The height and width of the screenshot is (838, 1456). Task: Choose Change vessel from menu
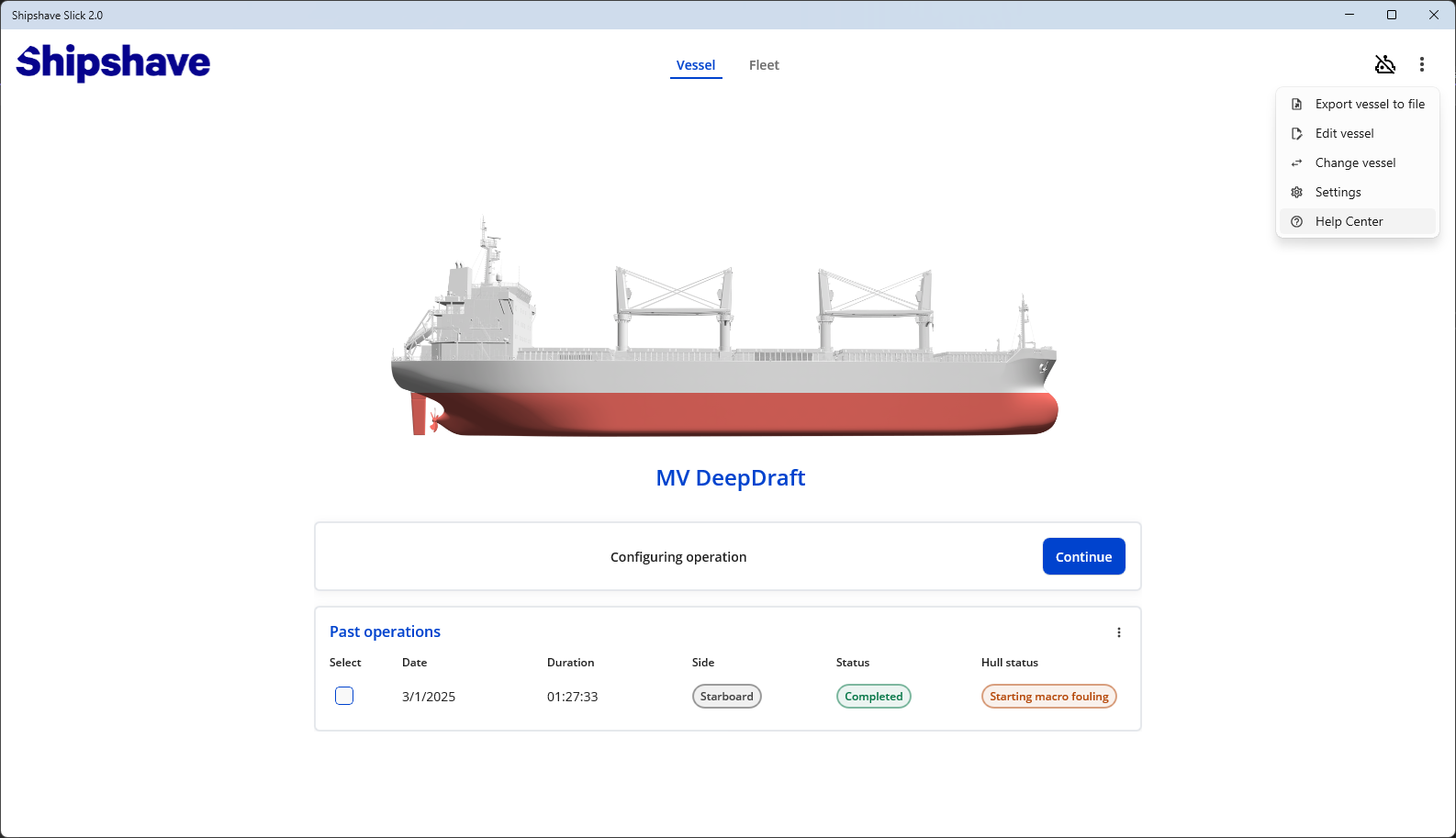click(x=1355, y=163)
